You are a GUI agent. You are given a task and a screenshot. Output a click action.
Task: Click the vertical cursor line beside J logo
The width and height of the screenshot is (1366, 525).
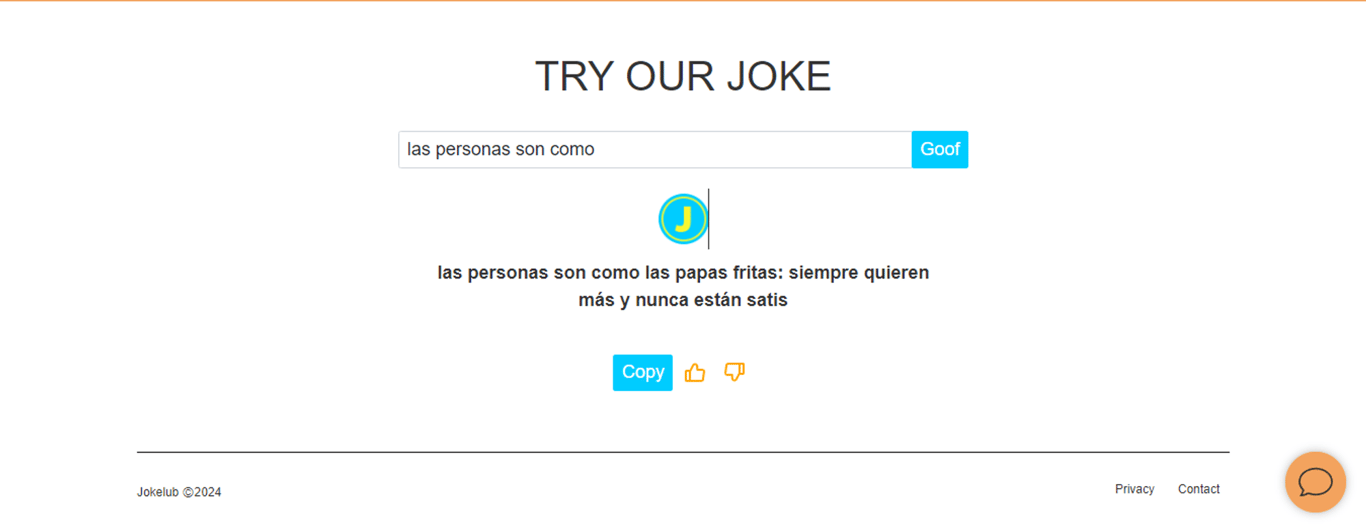pos(709,219)
